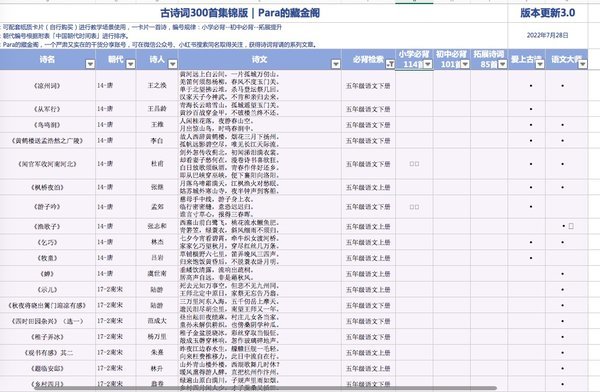Screen dimensions: 600x392
Task: Select the poem title 《牧童》
Action: [47, 258]
